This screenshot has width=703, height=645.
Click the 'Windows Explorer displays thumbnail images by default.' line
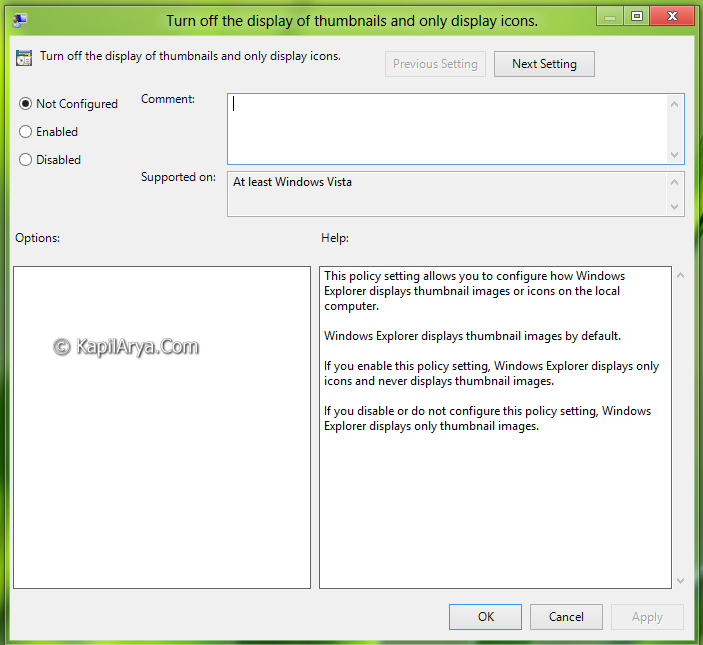click(x=473, y=336)
